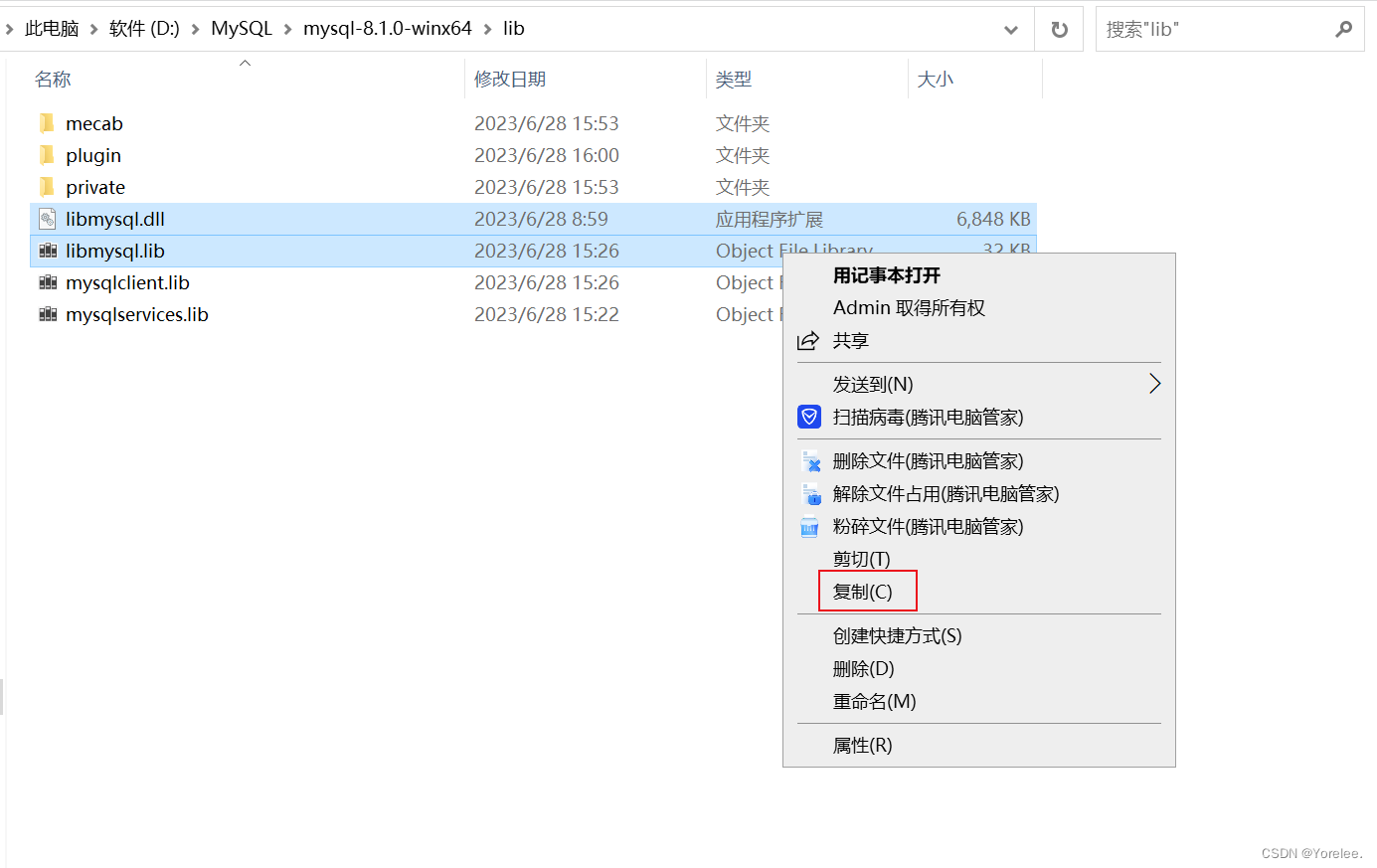Screen dimensions: 1377x868
Task: Click the shield icon for 扫描病毒
Action: (808, 417)
